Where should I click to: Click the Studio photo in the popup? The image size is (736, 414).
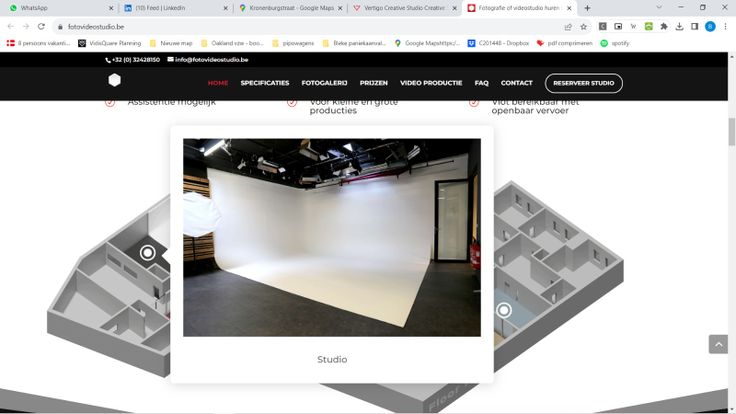coord(331,237)
